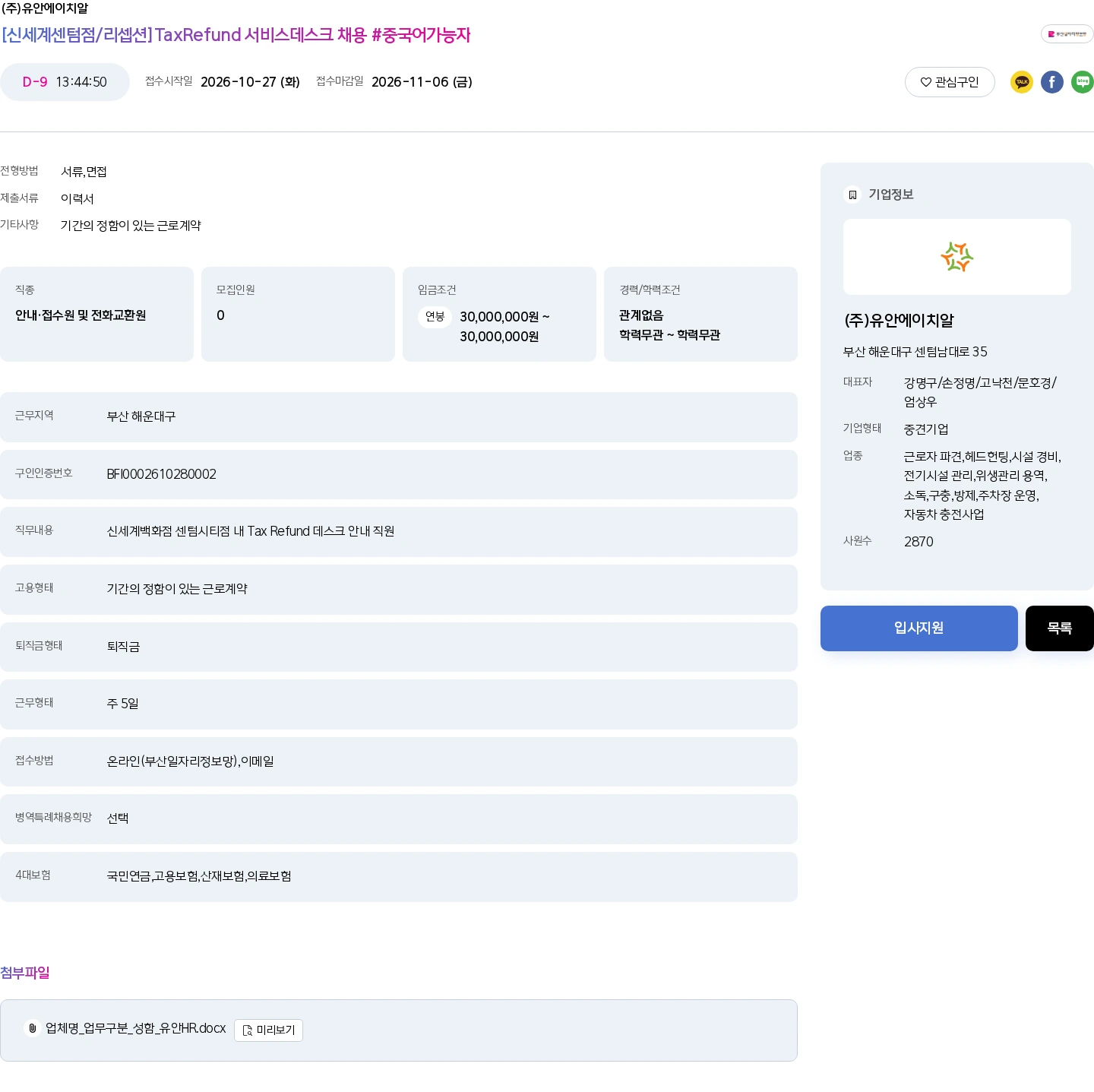The height and width of the screenshot is (1092, 1094).
Task: Click the company logo thumbnail
Action: pyautogui.click(x=957, y=257)
